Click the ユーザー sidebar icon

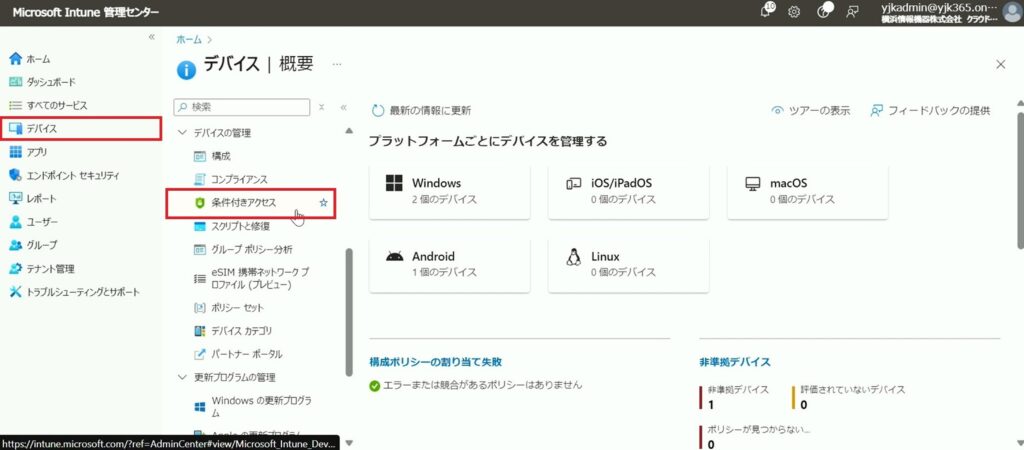coord(16,222)
